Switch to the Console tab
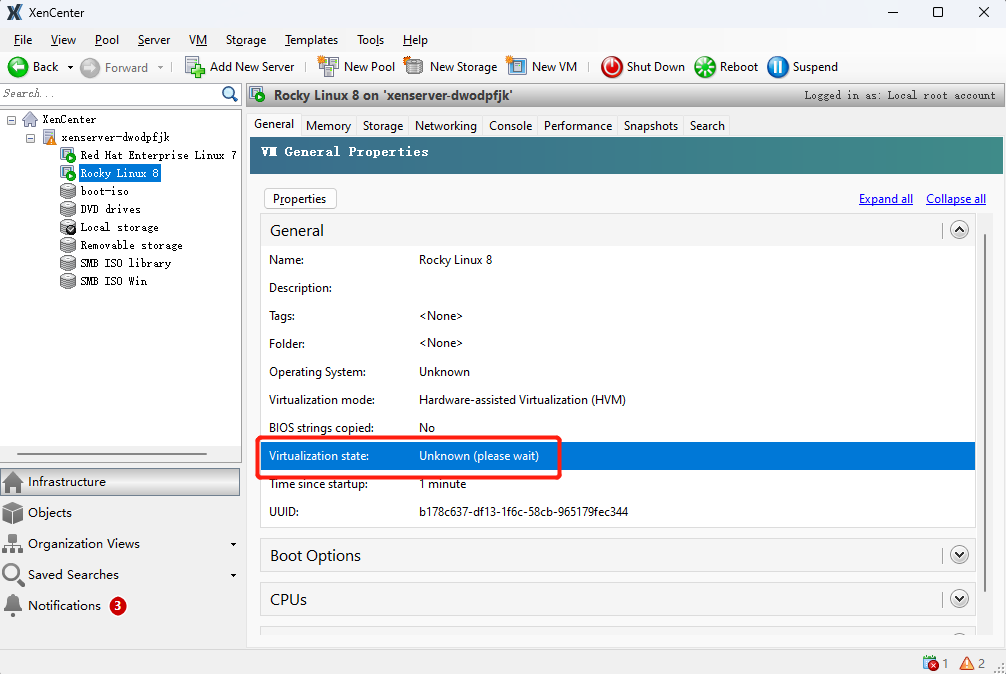This screenshot has width=1006, height=674. pos(510,125)
